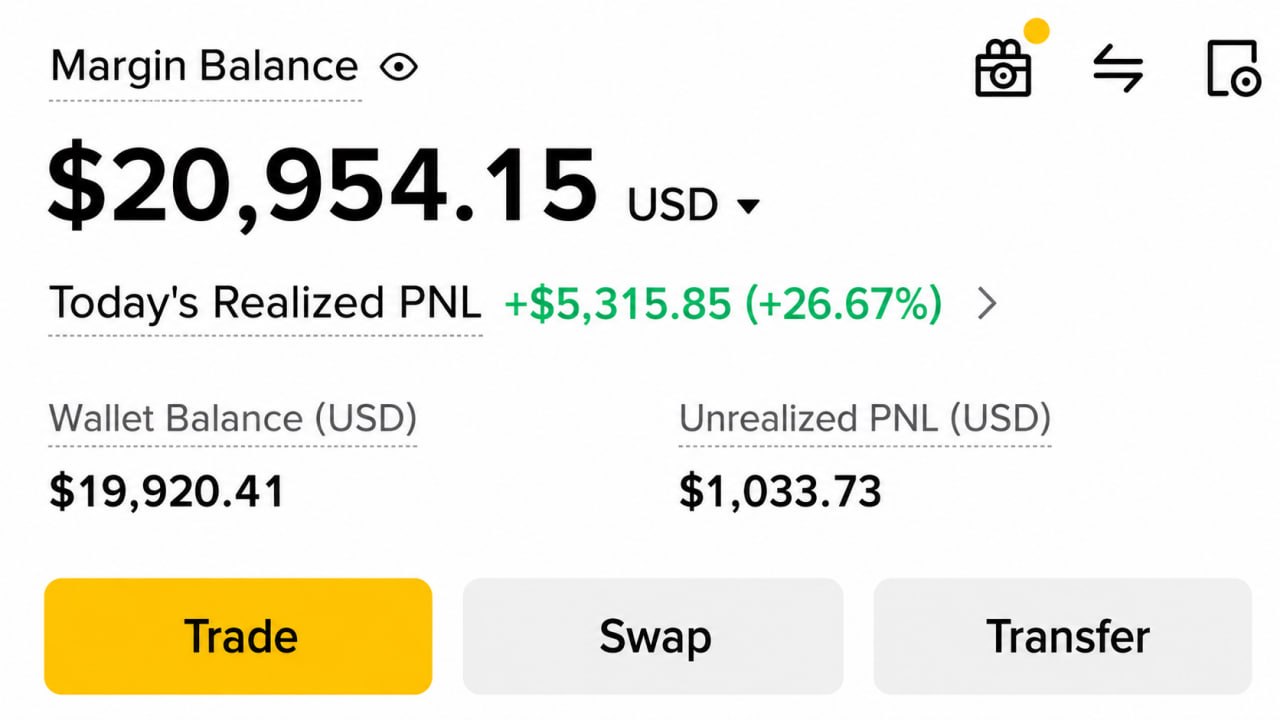Select the USD currency label
This screenshot has width=1280, height=720.
click(672, 204)
